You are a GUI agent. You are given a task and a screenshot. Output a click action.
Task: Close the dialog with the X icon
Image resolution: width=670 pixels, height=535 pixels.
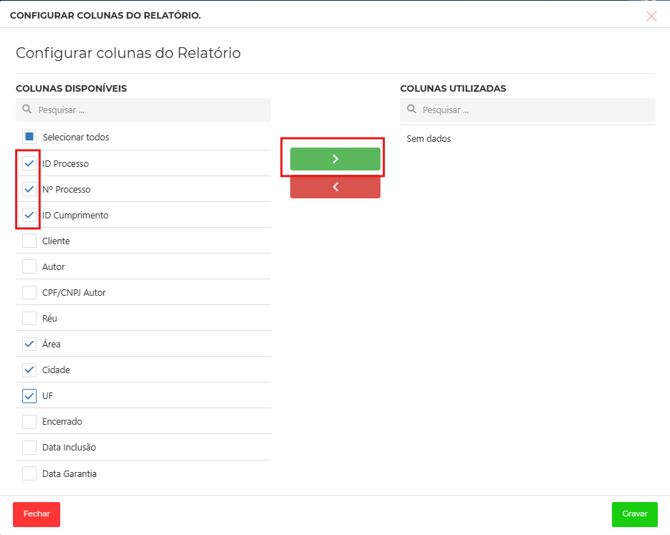click(x=651, y=16)
